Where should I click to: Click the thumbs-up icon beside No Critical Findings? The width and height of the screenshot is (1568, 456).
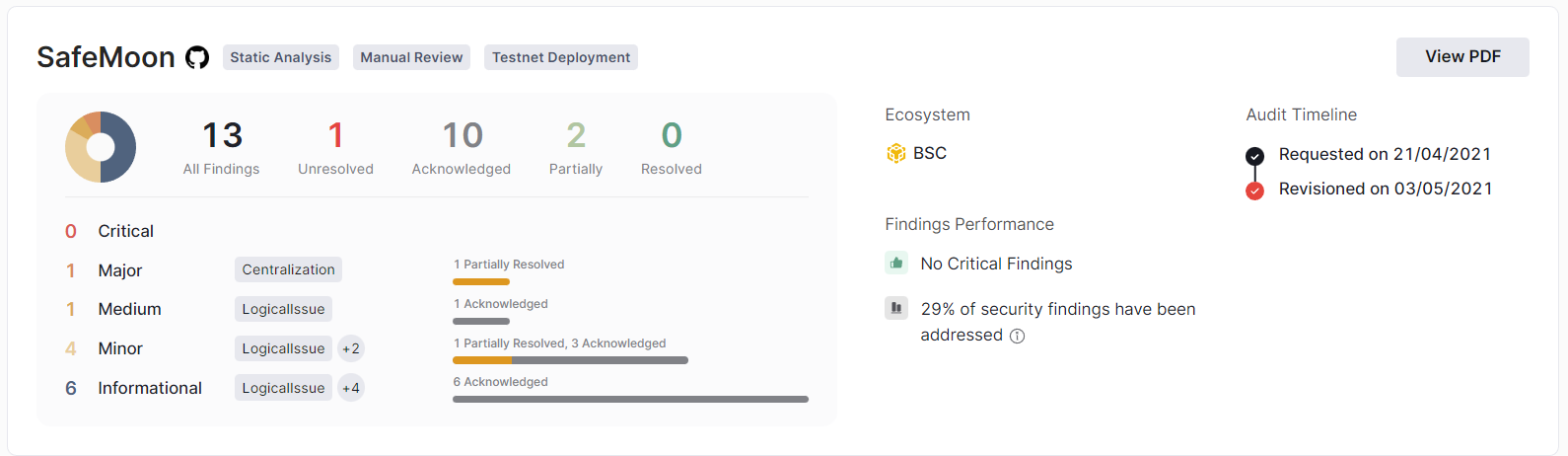click(896, 263)
